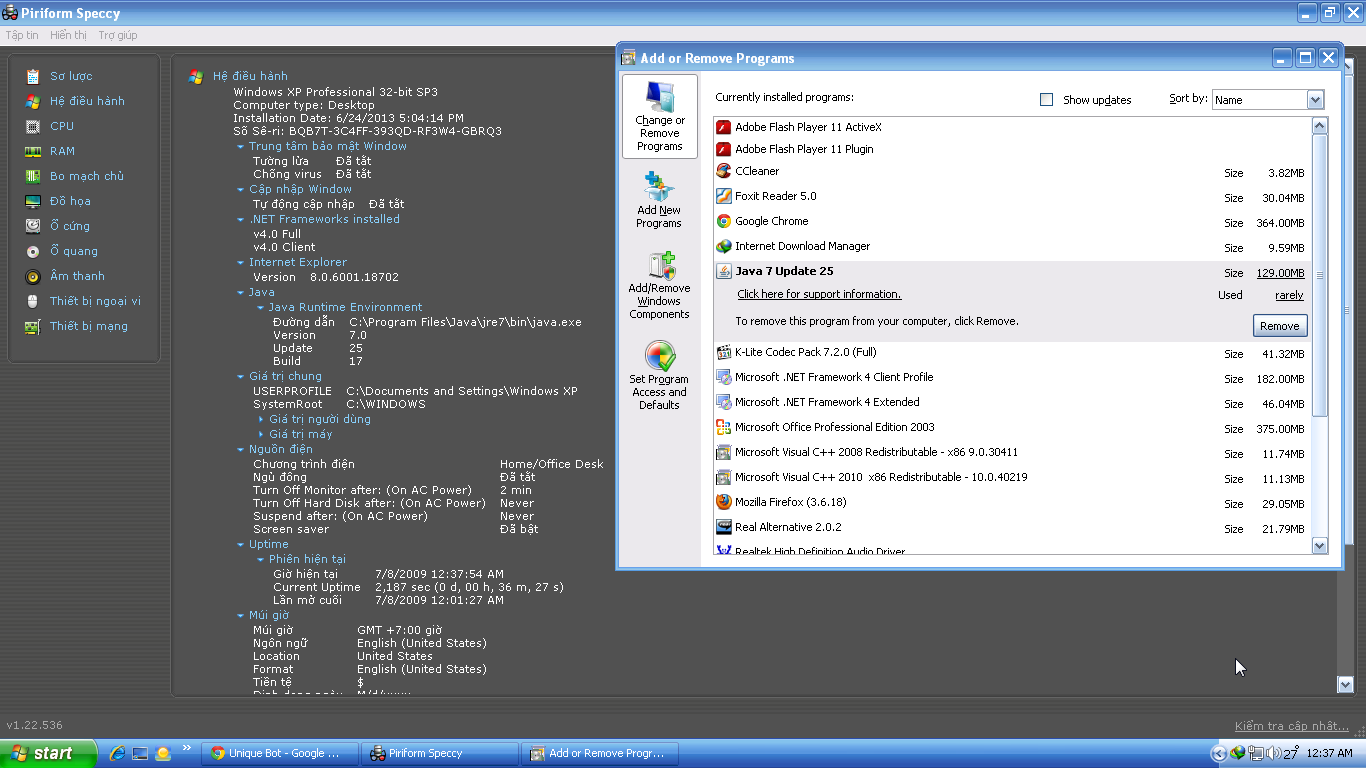Screen dimensions: 1366x768
Task: Select Microsoft Office Professional Edition 2003 row
Action: tap(1012, 427)
